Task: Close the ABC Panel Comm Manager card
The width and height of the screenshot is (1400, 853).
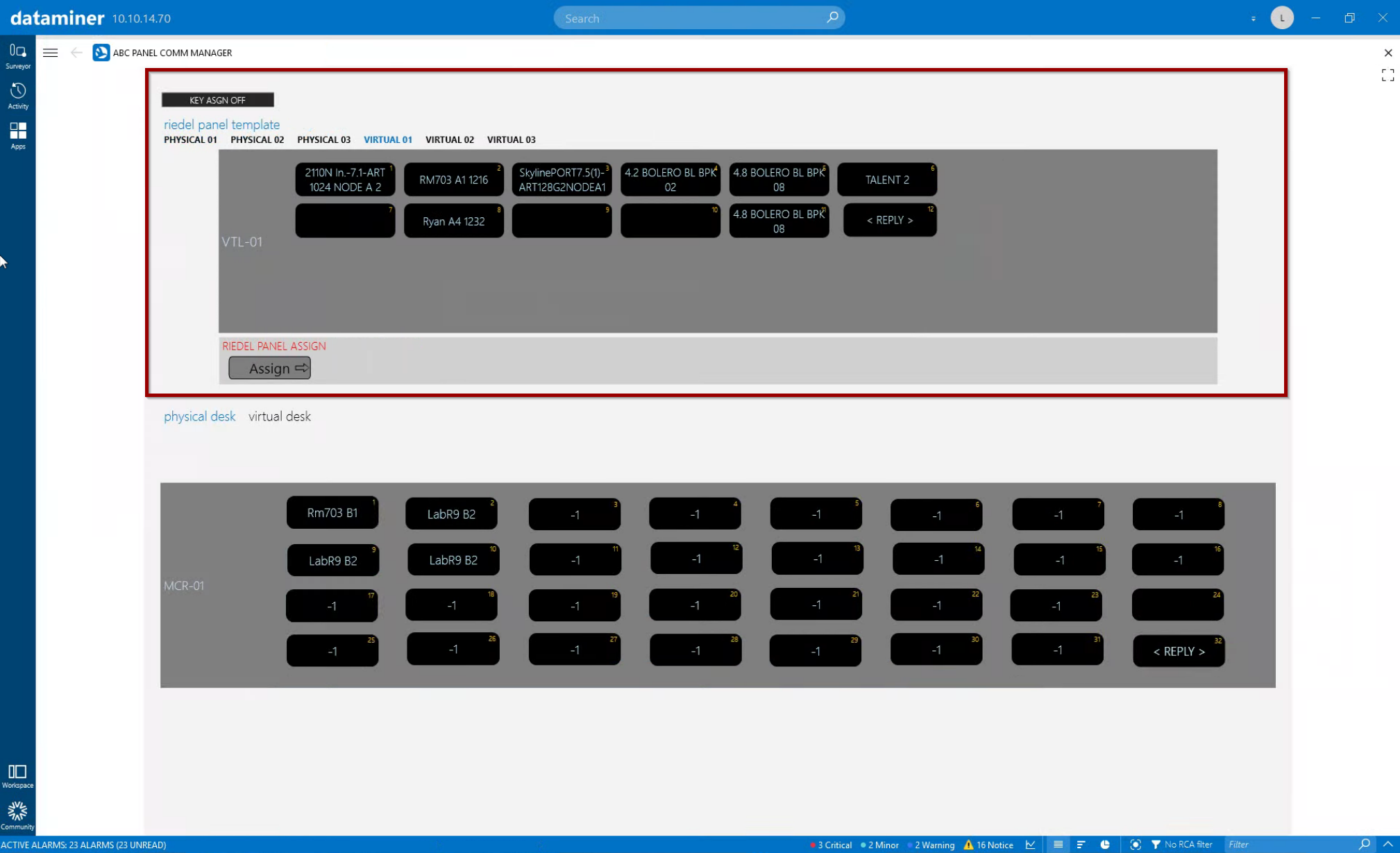Action: (x=1388, y=53)
